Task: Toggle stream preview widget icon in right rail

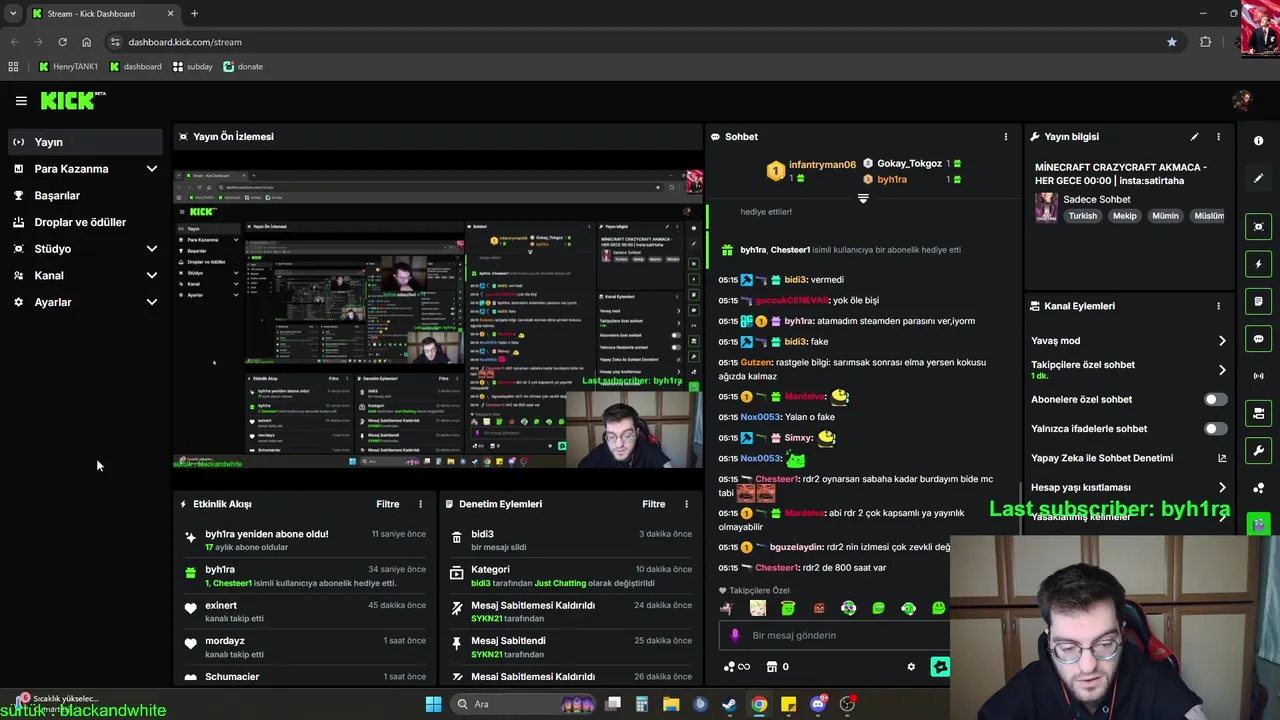Action: pyautogui.click(x=1258, y=227)
